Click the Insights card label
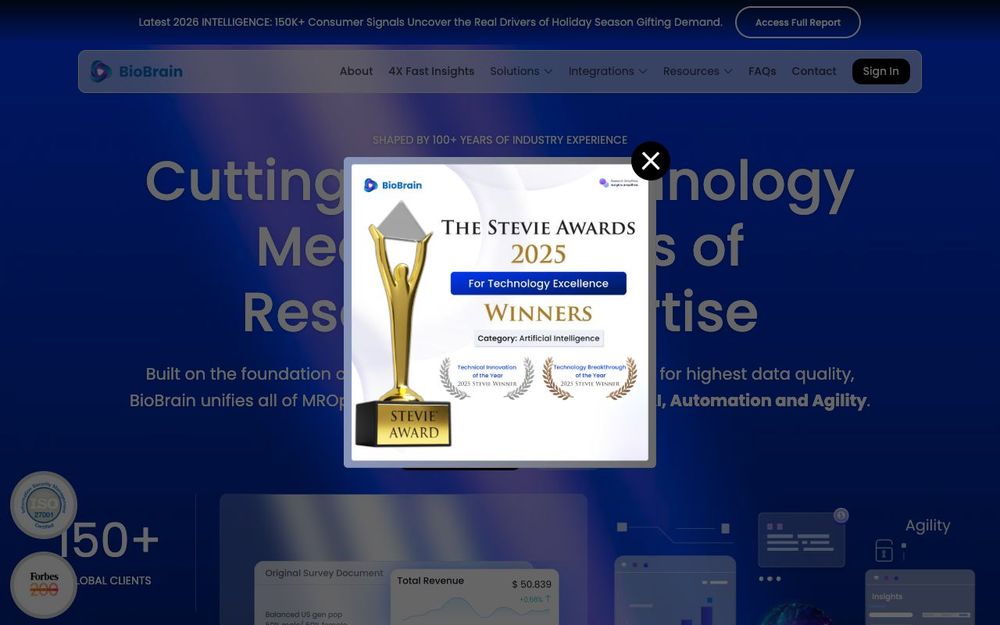This screenshot has width=1000, height=625. [886, 597]
